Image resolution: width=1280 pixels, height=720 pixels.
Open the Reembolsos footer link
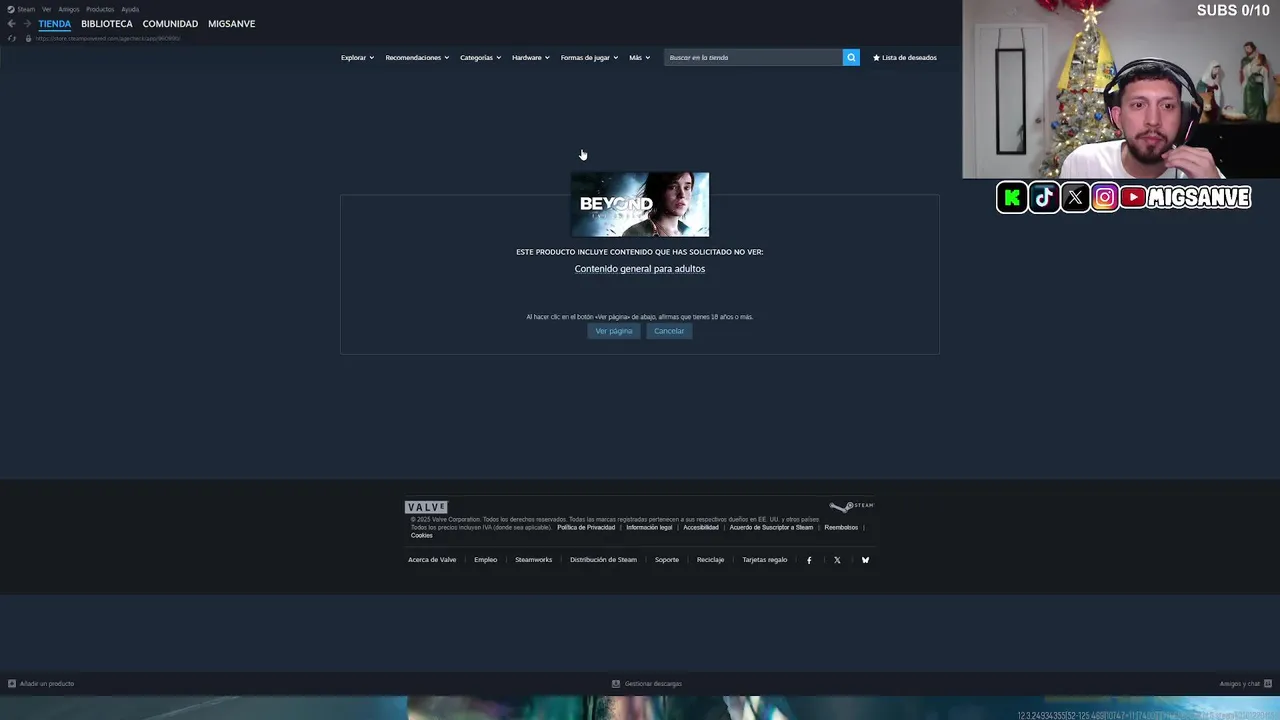click(x=841, y=527)
